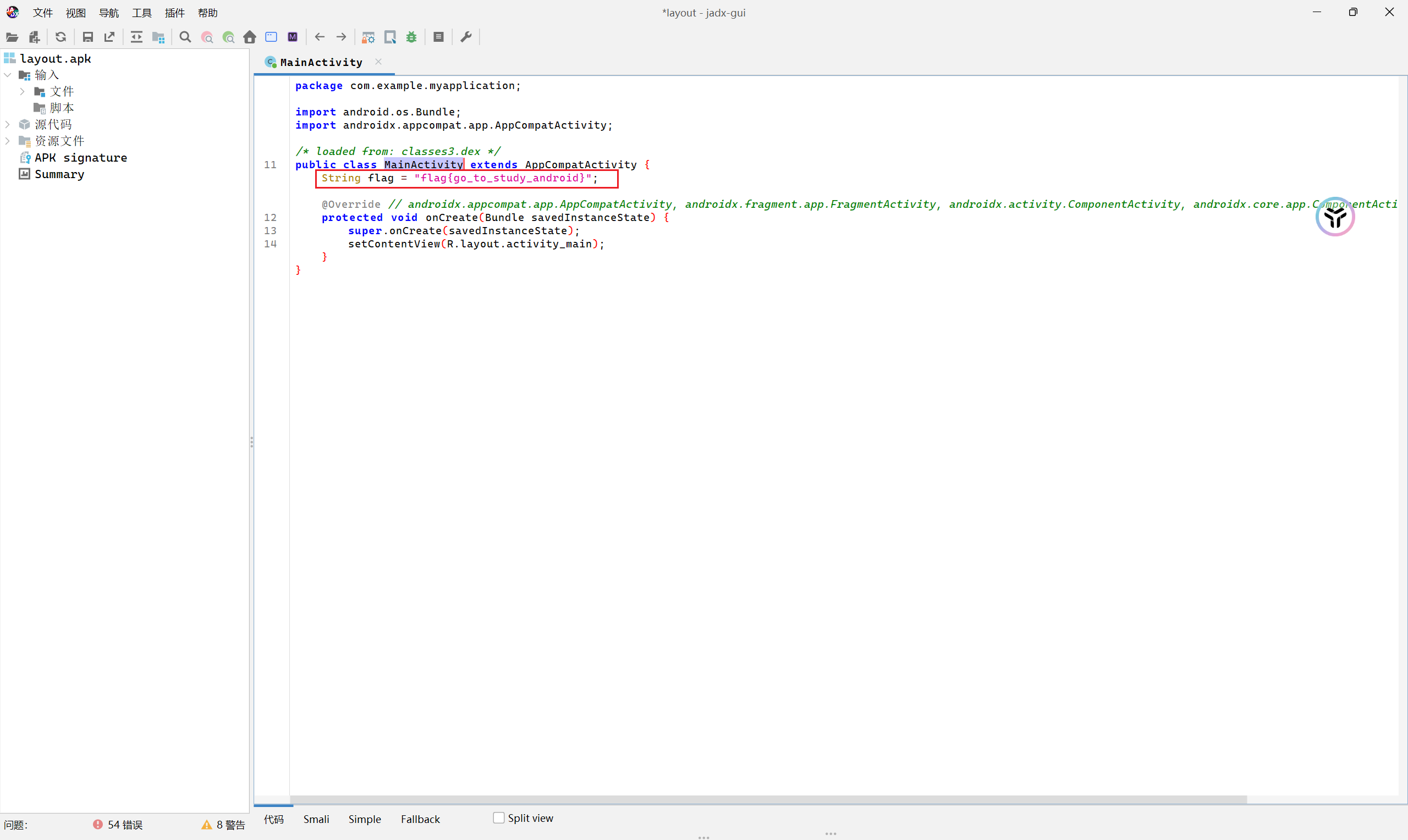Viewport: 1408px width, 840px height.
Task: Click the reload files icon
Action: (61, 37)
